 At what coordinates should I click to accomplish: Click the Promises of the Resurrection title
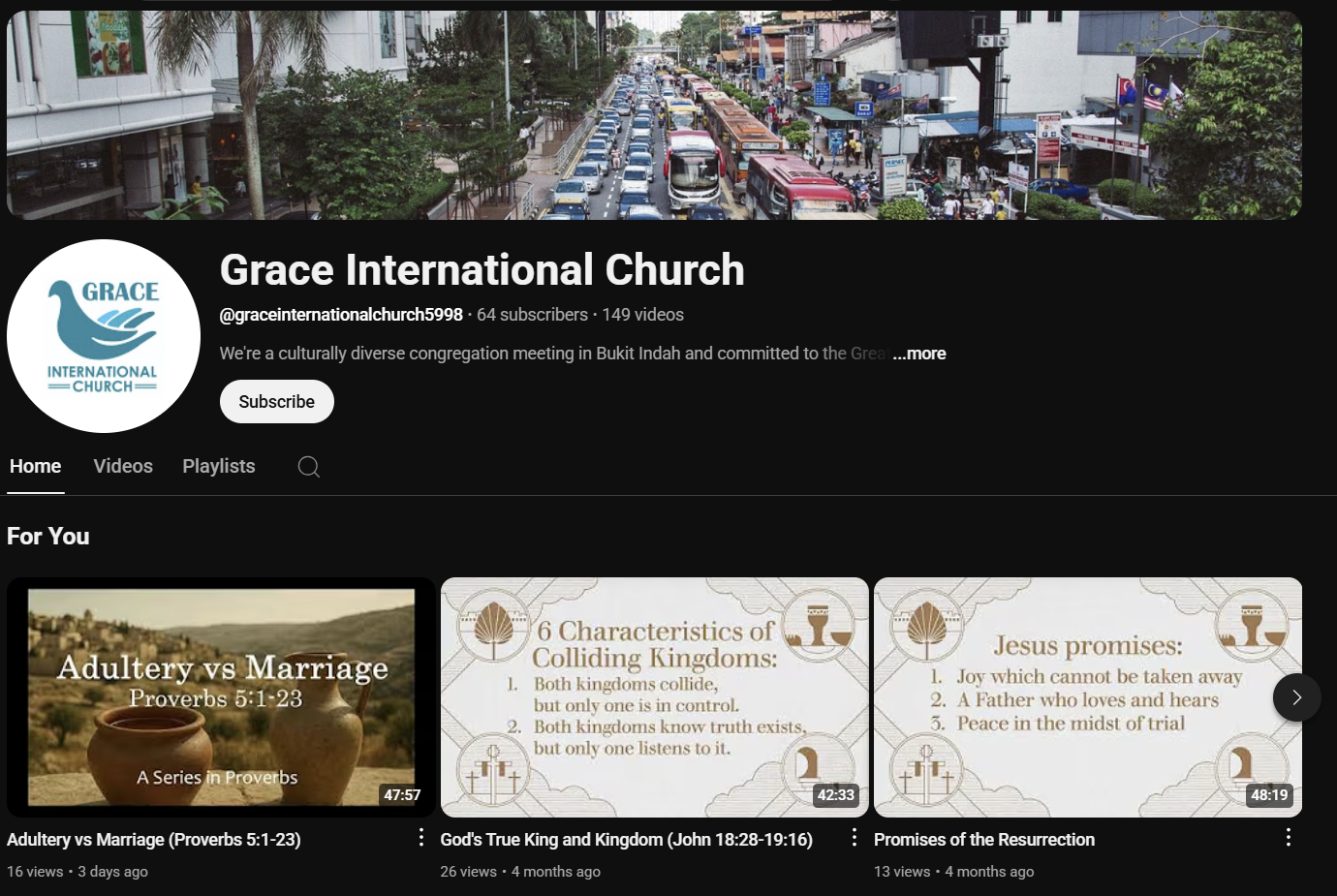984,840
